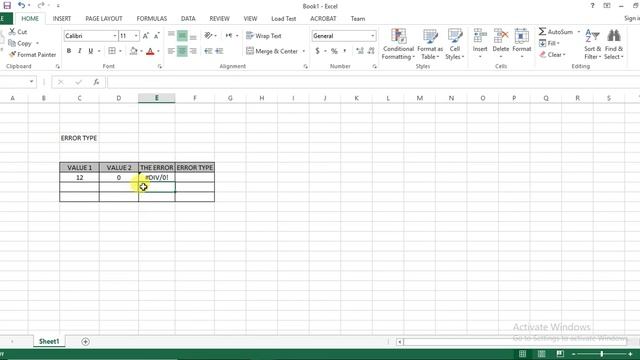This screenshot has height=360, width=640.
Task: Decrease font size with the smaller A icon
Action: pos(157,36)
